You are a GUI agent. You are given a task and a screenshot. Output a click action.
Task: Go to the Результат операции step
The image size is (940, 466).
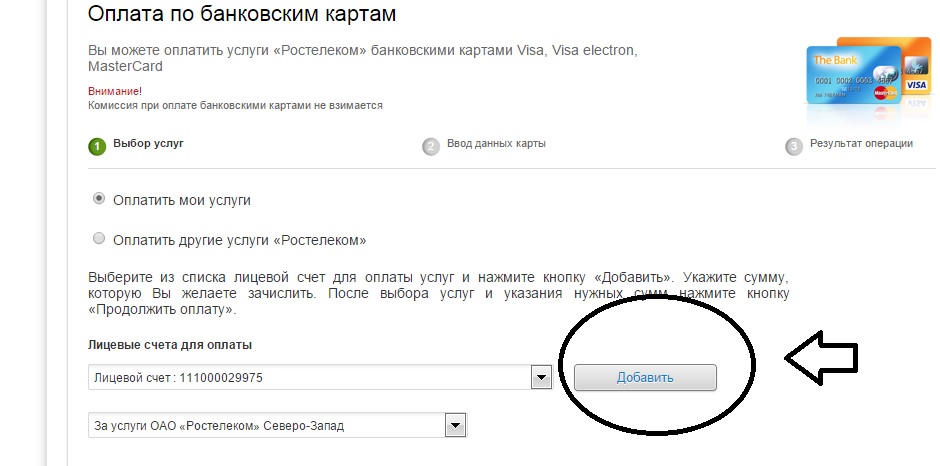[x=861, y=144]
